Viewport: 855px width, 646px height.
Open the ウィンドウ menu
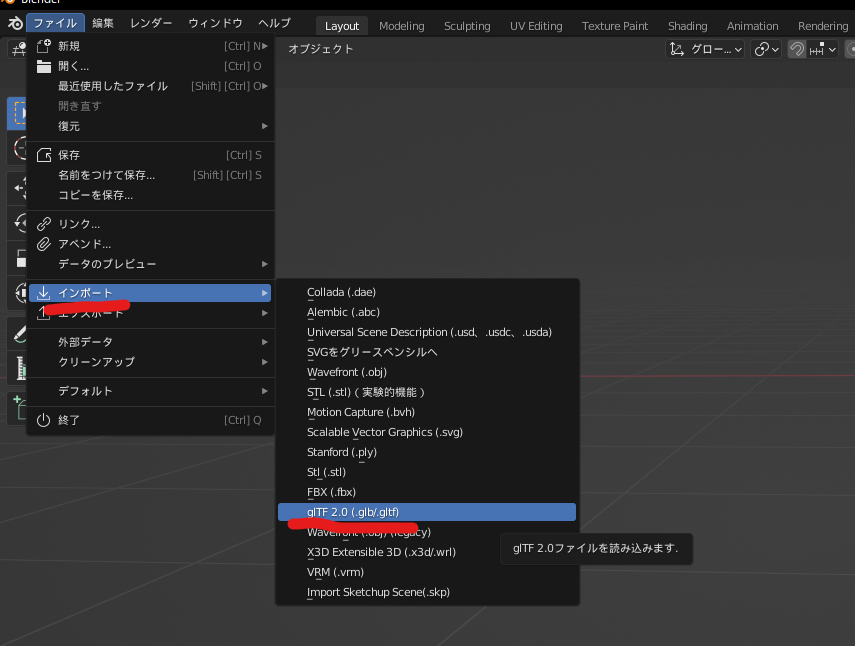tap(215, 23)
